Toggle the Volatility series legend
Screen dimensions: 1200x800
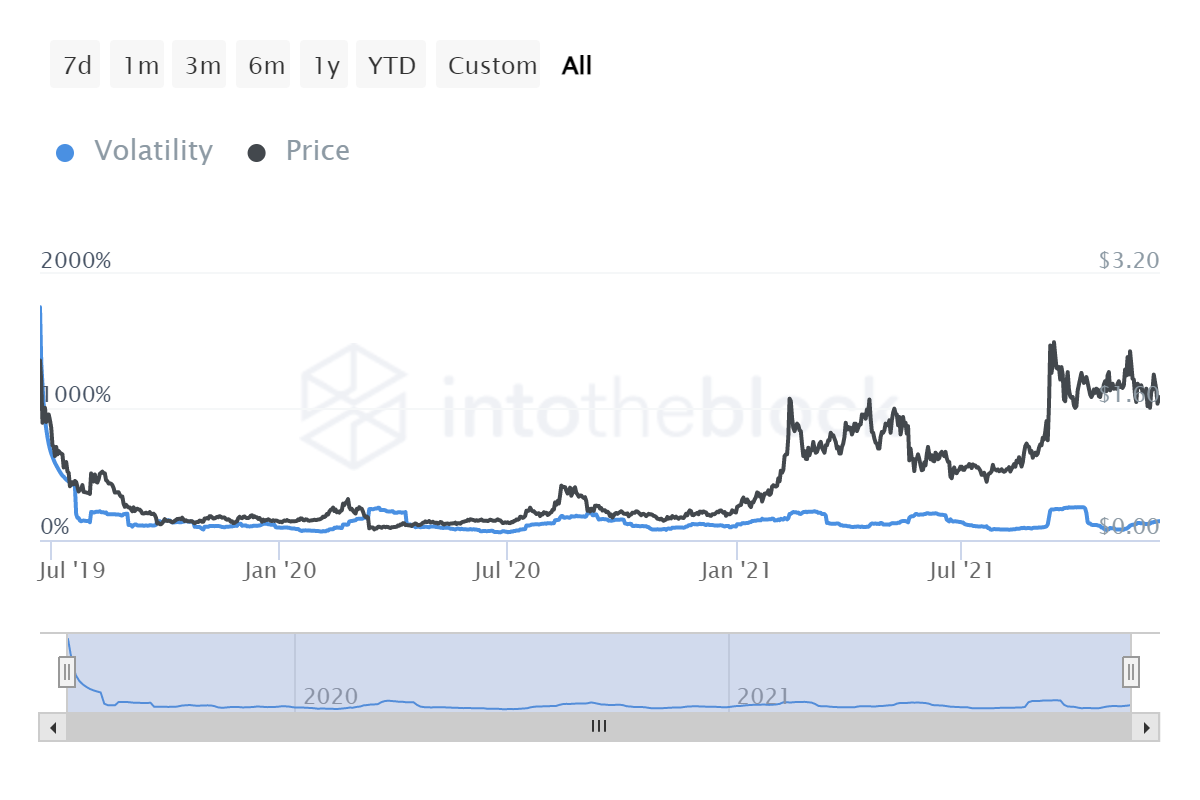153,151
